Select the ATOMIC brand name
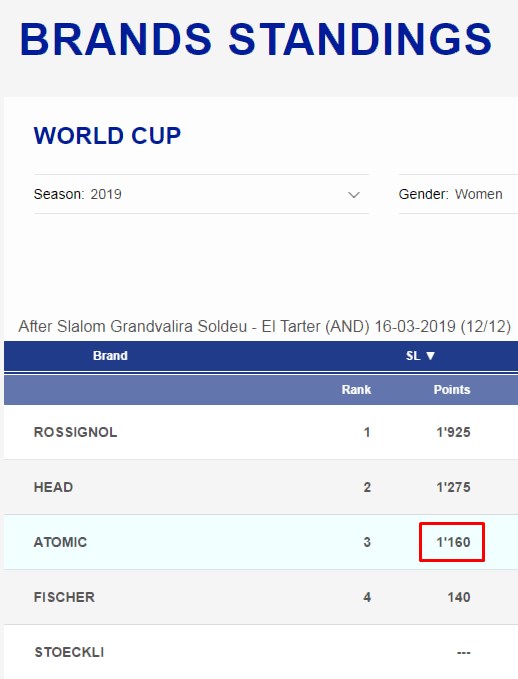 60,542
